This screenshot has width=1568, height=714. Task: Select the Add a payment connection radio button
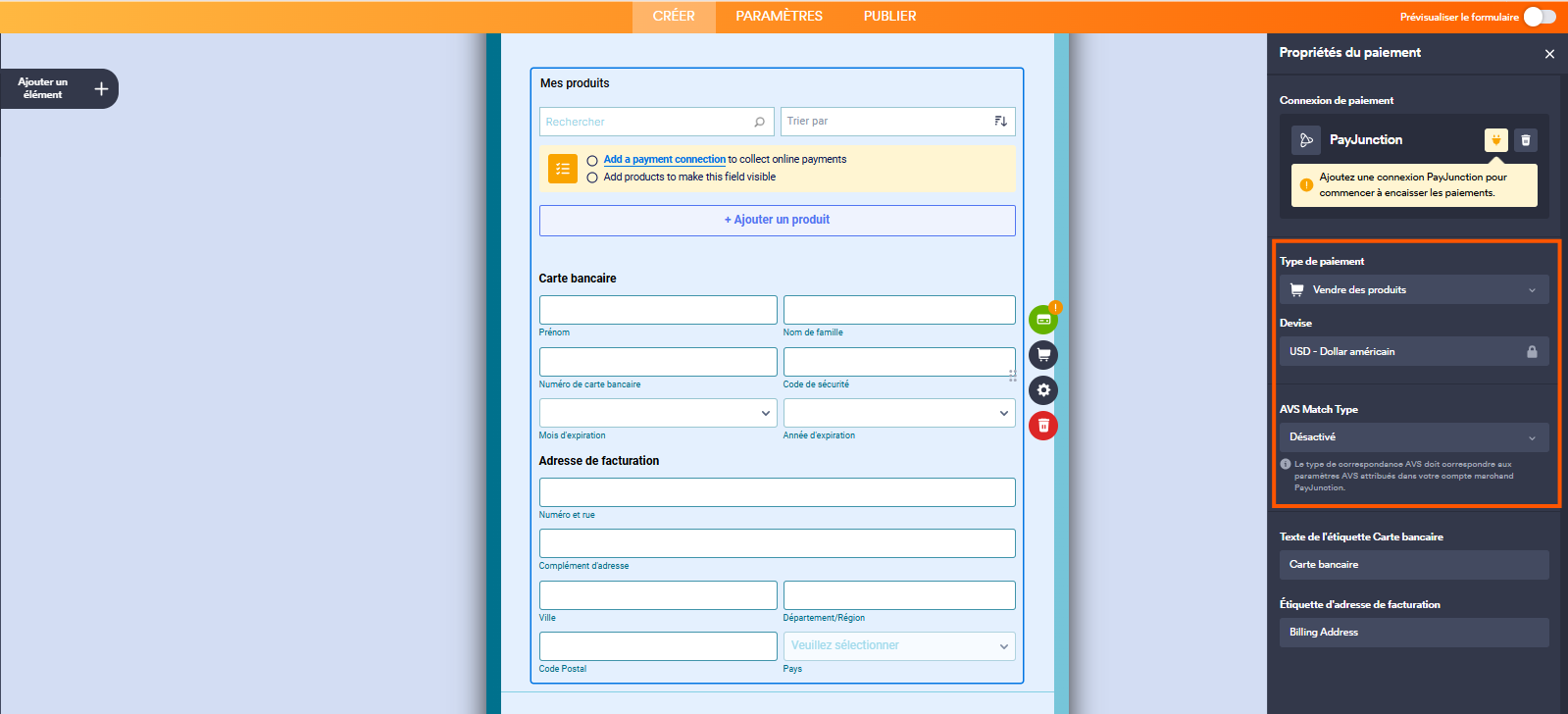pyautogui.click(x=592, y=161)
